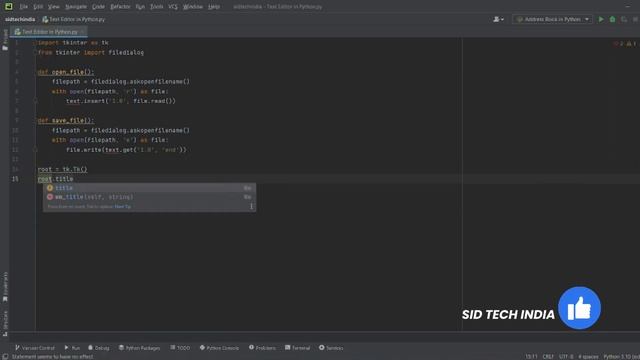
Task: Open the Run menu in menu bar
Action: point(140,7)
